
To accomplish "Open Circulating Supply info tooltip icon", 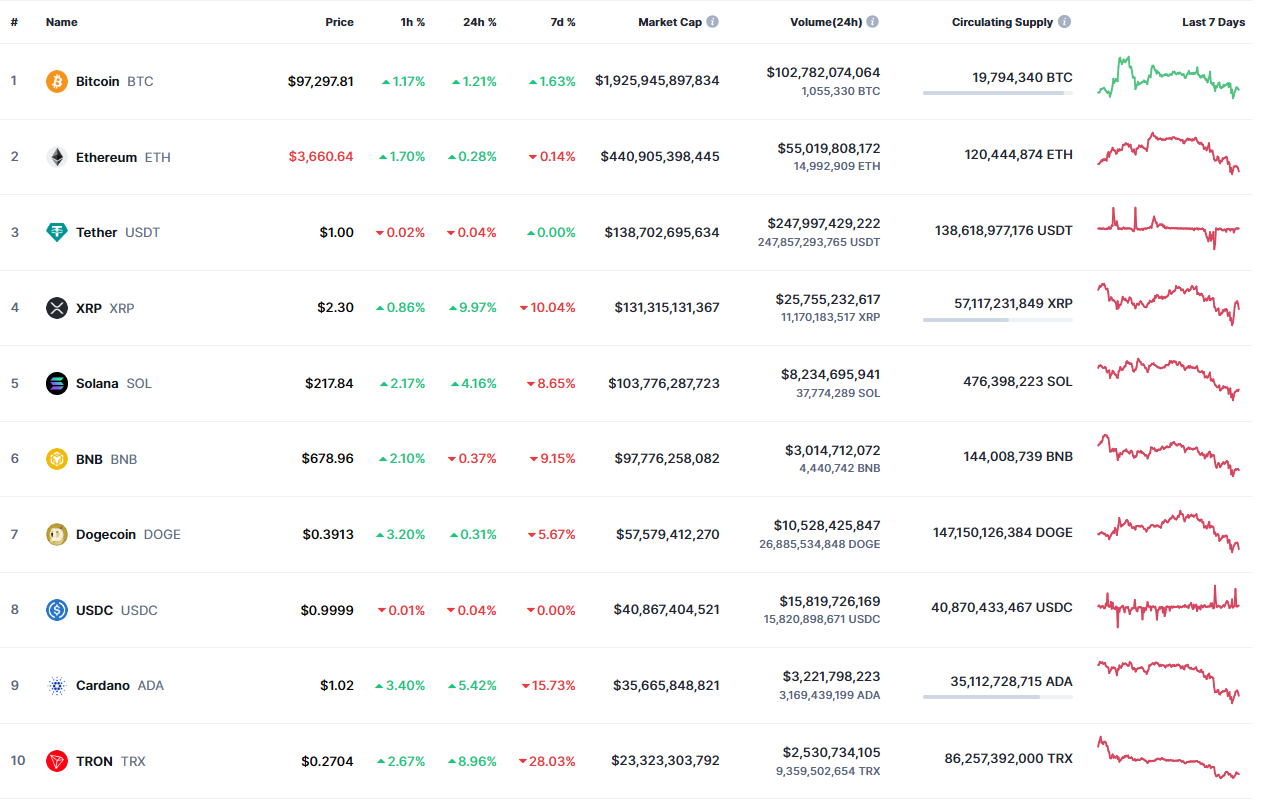I will (1064, 21).
